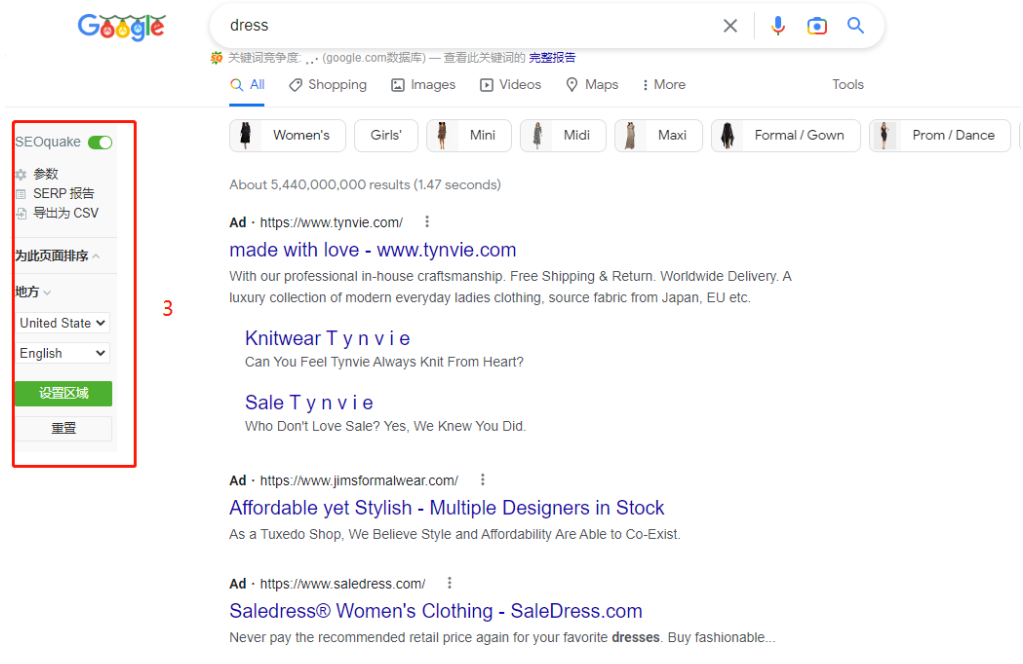The image size is (1023, 664).
Task: Click the SEOquake keyword difficulty icon
Action: pos(217,58)
